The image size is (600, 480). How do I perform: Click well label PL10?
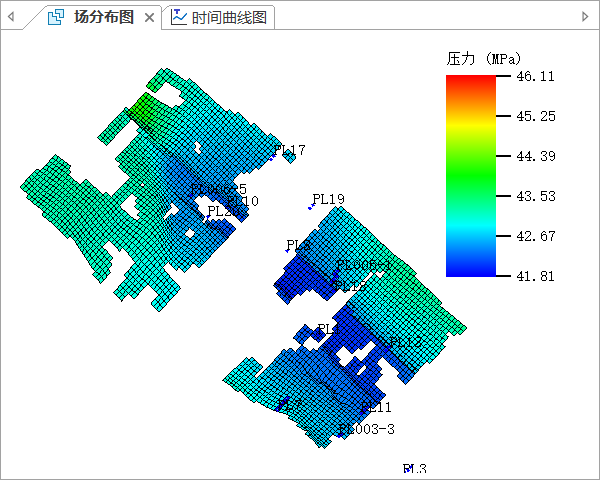[242, 201]
